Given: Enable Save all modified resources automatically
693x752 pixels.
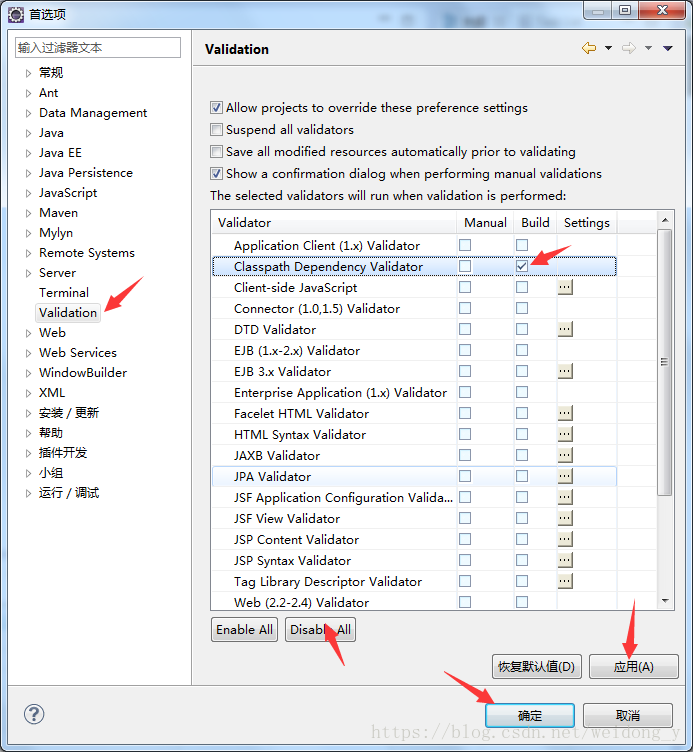Looking at the screenshot, I should pos(216,152).
